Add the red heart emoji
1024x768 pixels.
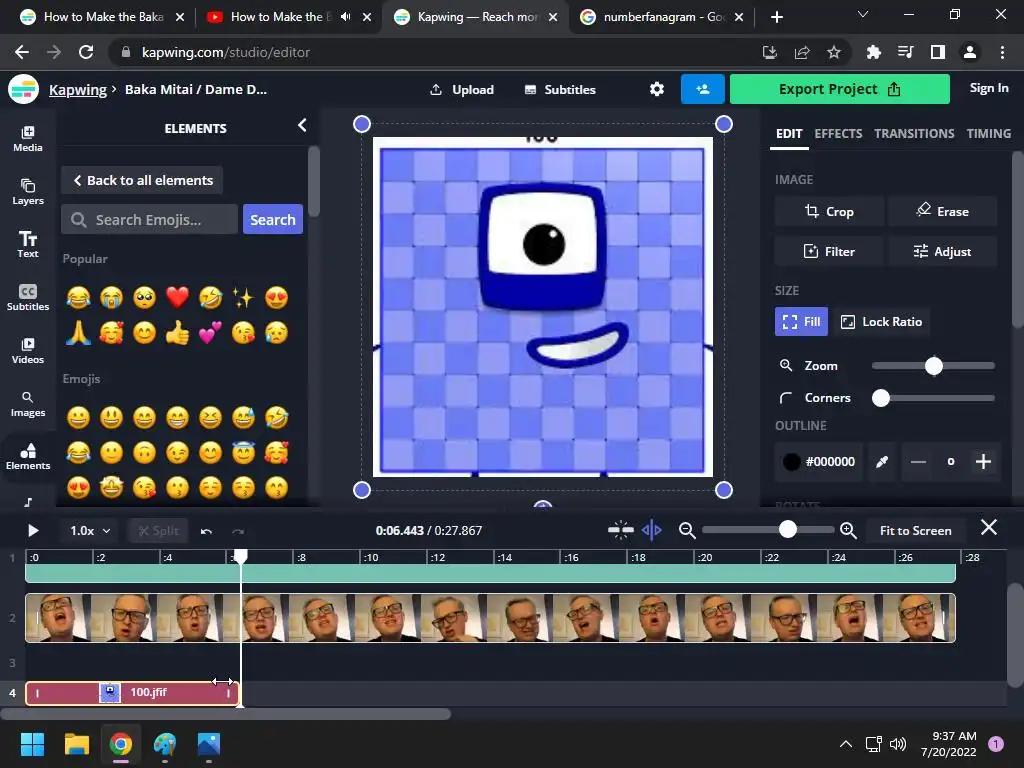pos(177,297)
